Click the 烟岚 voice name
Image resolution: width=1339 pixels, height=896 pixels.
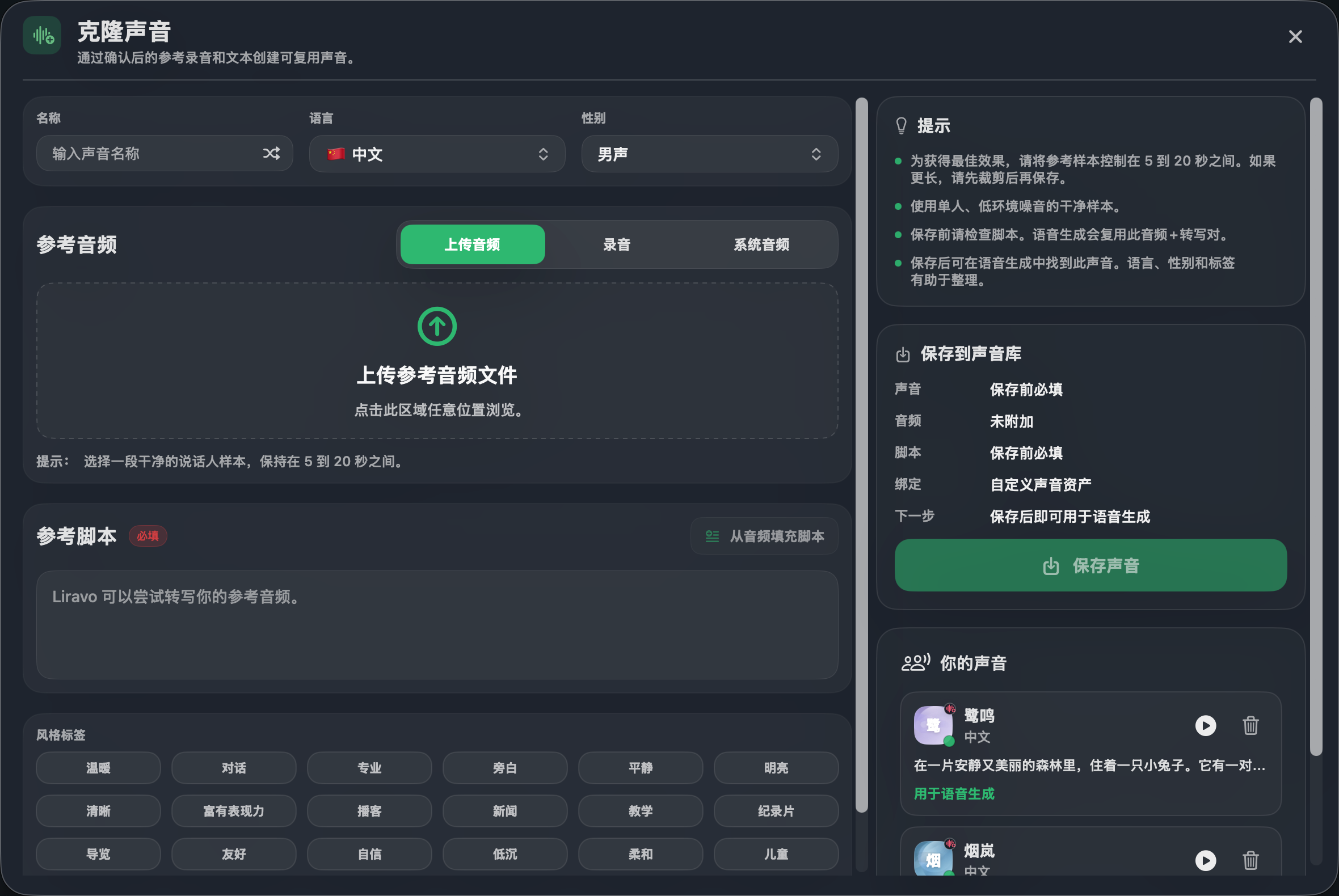tap(979, 851)
